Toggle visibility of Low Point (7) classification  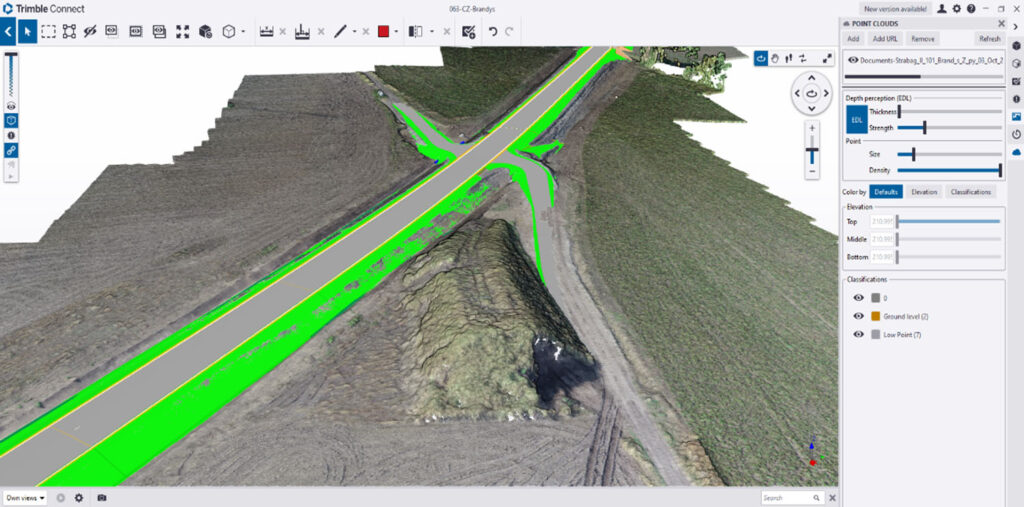point(858,334)
